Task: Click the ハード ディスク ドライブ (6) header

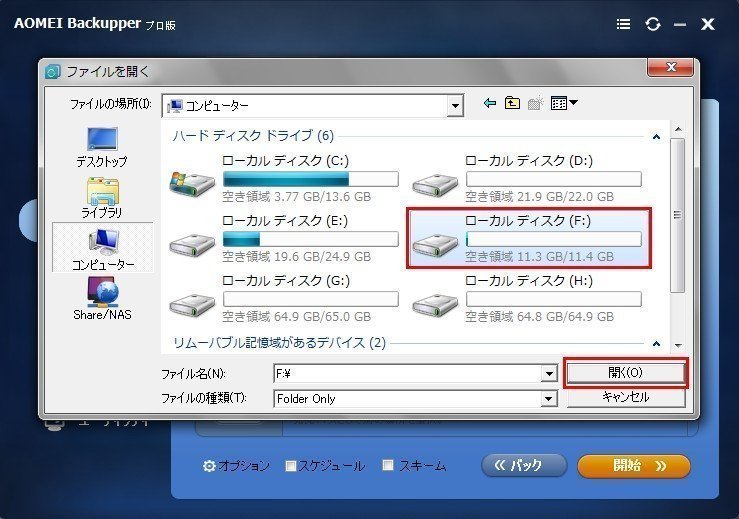Action: coord(253,136)
